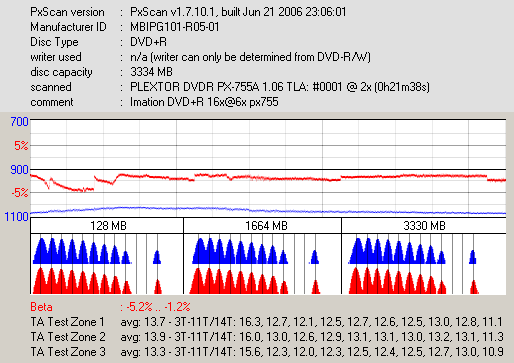This screenshot has height=363, width=514.
Task: Click the blue histogram under 128 MB
Action: 97,251
